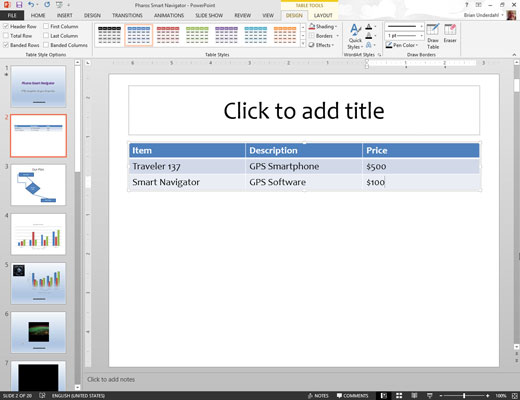Expand the Table Styles gallery More arrow
The height and width of the screenshot is (400, 520).
pyautogui.click(x=303, y=44)
